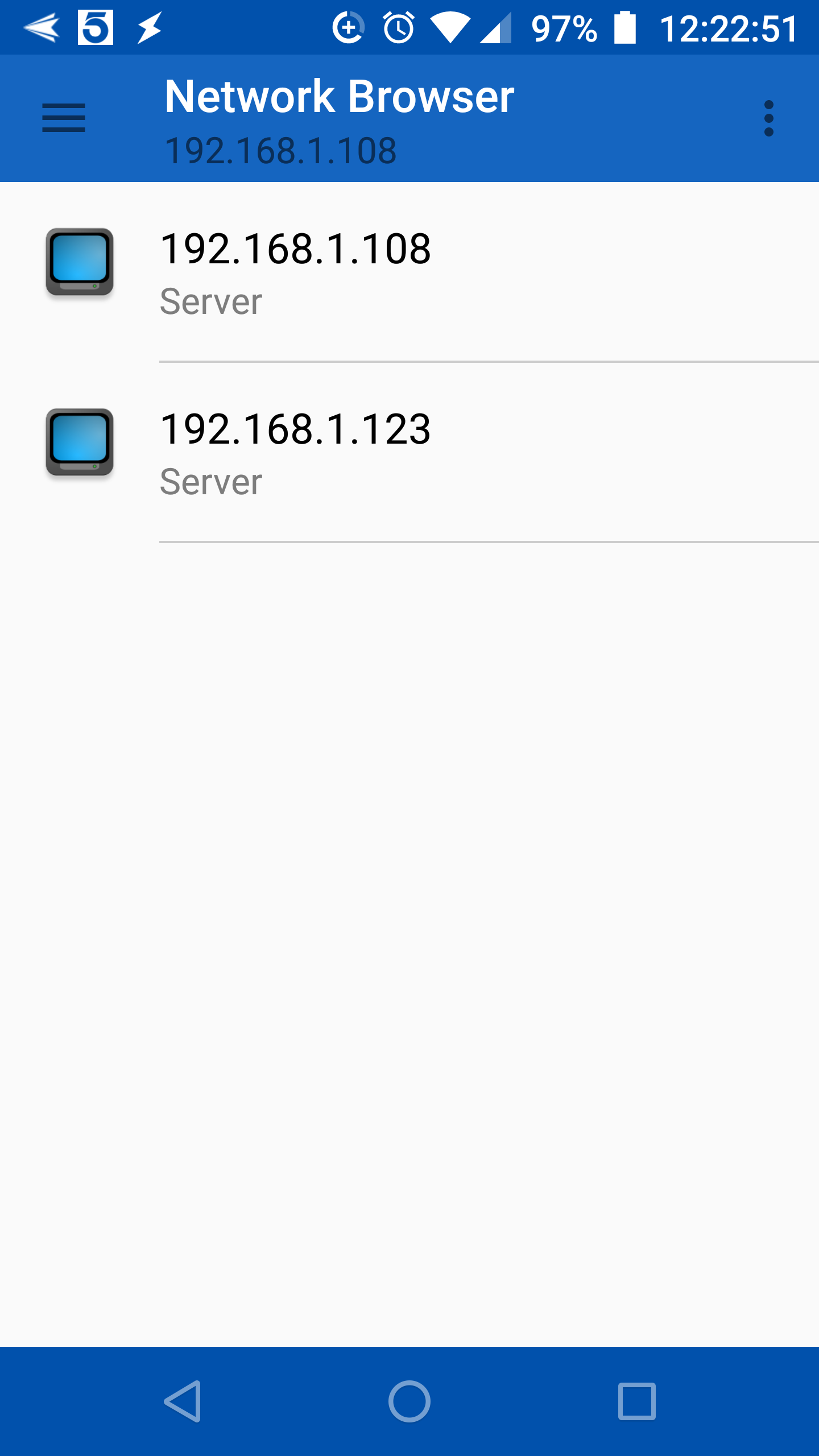The width and height of the screenshot is (819, 1456).
Task: Tap the recent apps square button
Action: tap(637, 1401)
